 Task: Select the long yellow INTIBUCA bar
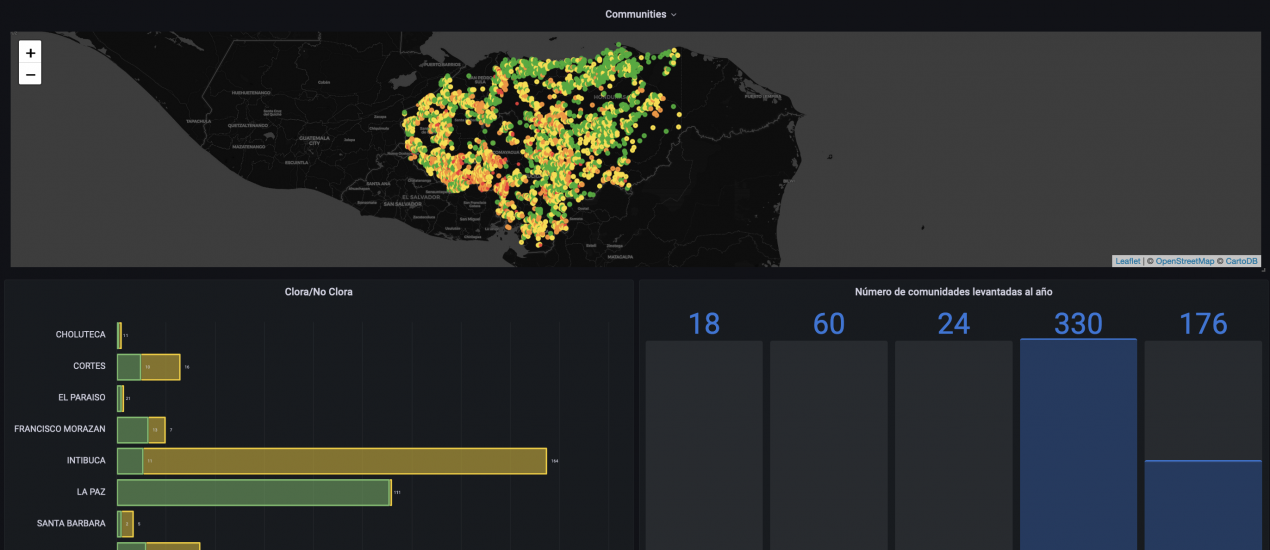point(345,461)
